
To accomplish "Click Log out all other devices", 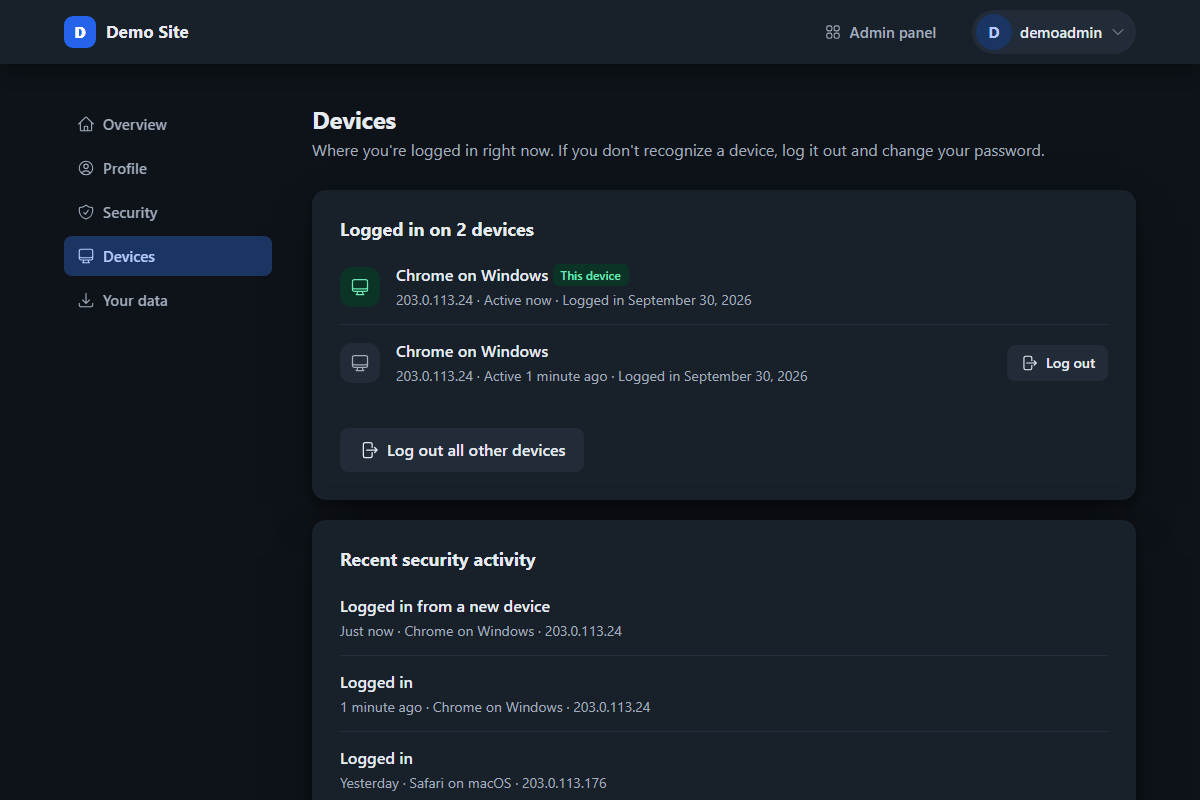I will click(462, 450).
